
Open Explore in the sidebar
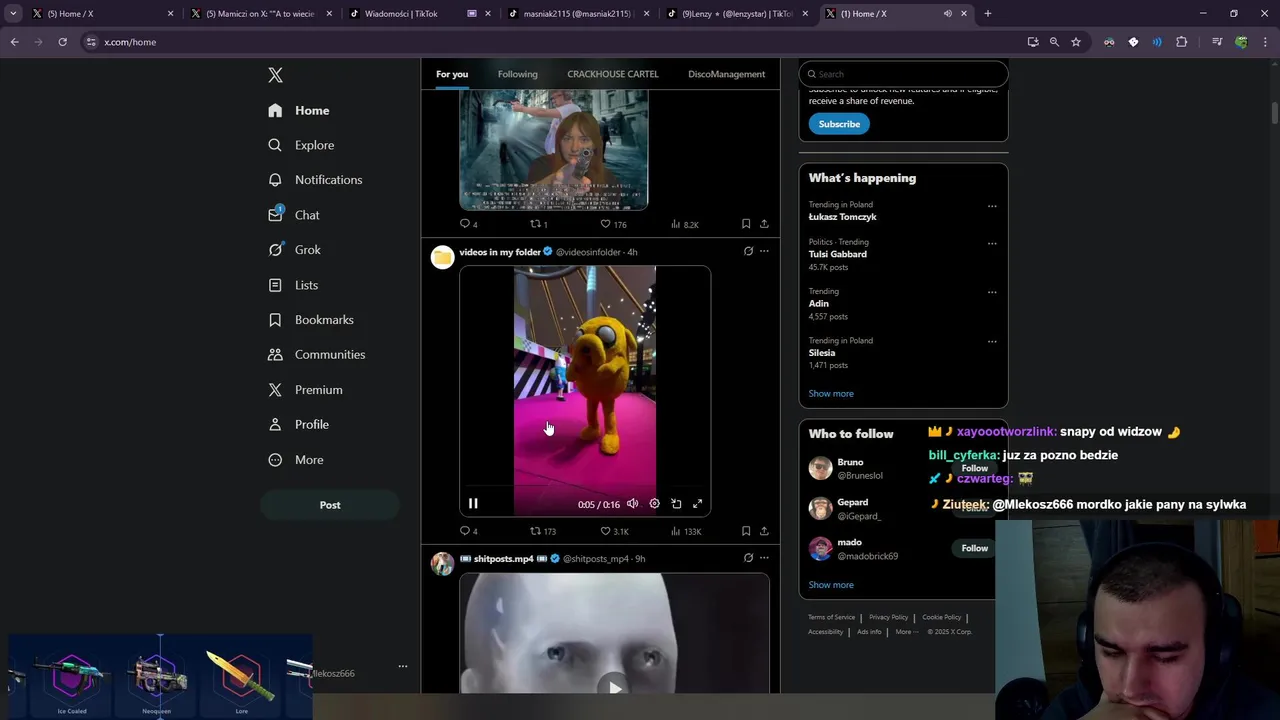[301, 145]
